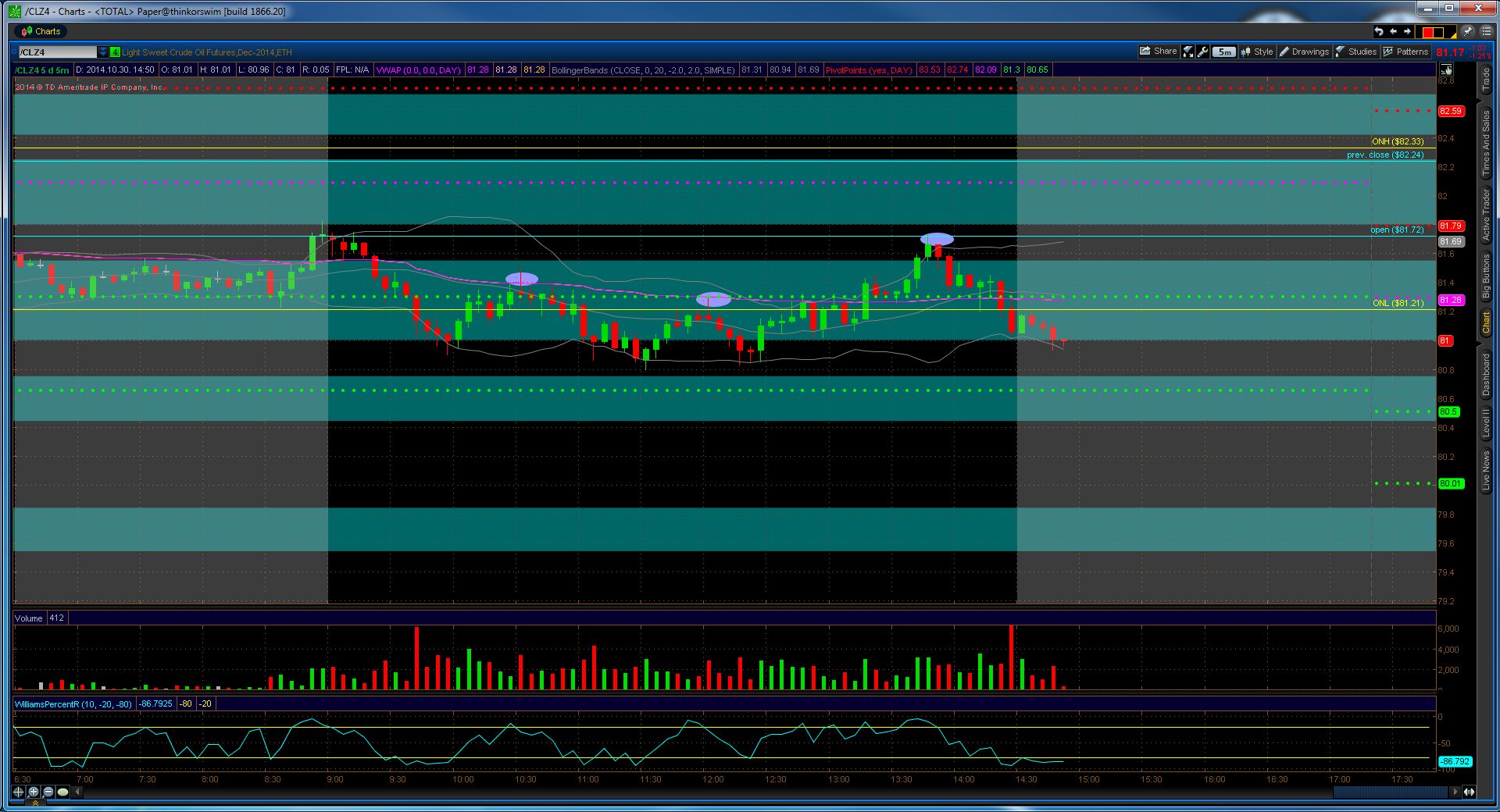Click the last price 81.17 readout
The image size is (1500, 812).
click(1450, 52)
